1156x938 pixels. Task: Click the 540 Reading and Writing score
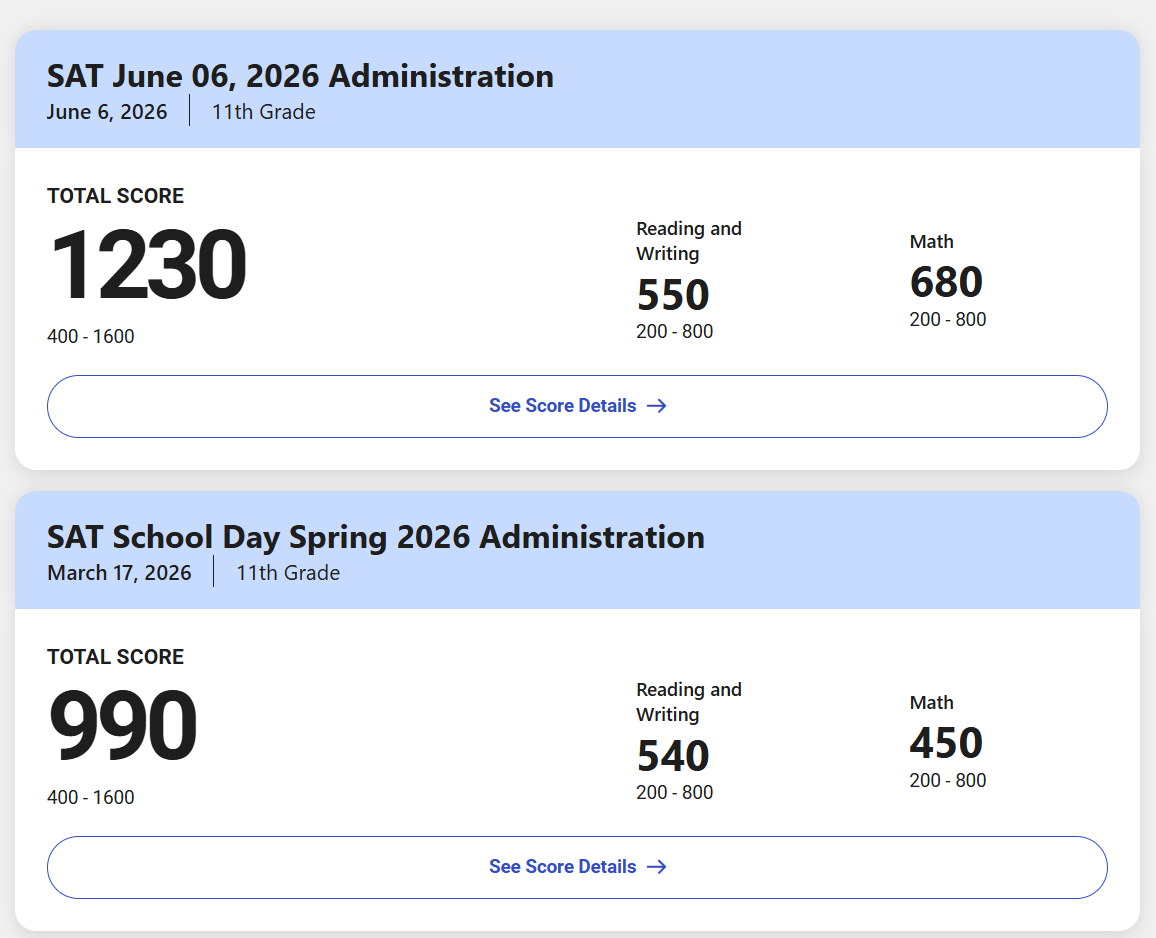click(x=672, y=756)
